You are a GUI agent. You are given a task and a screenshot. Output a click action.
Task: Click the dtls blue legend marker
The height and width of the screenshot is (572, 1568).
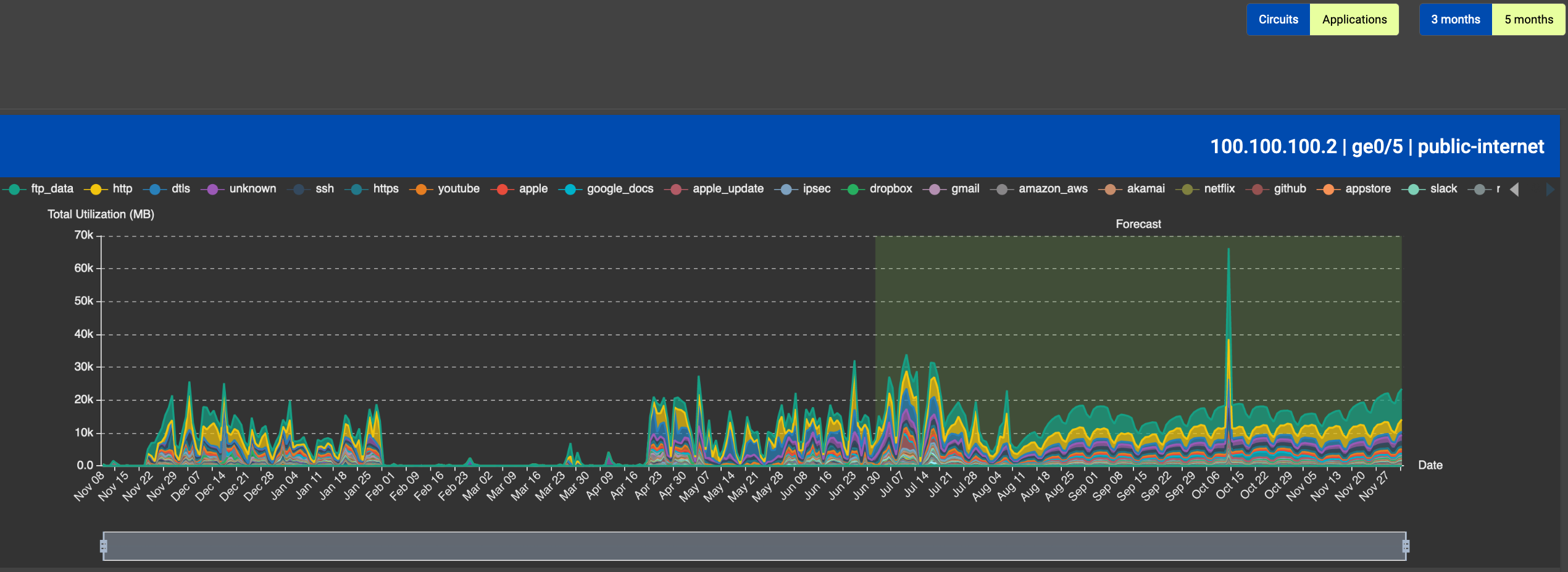(155, 189)
